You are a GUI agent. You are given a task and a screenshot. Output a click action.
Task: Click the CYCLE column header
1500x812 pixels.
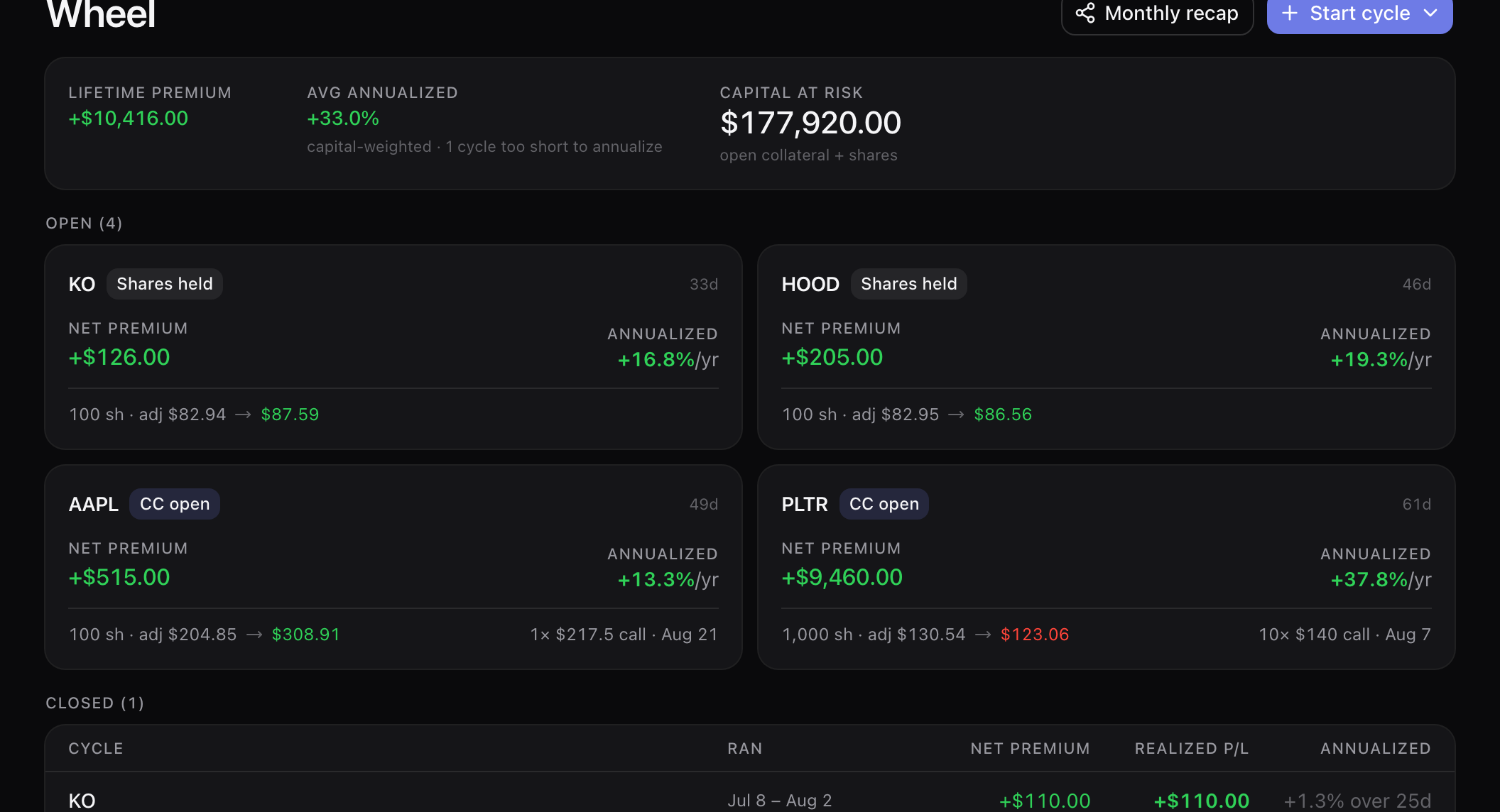96,749
